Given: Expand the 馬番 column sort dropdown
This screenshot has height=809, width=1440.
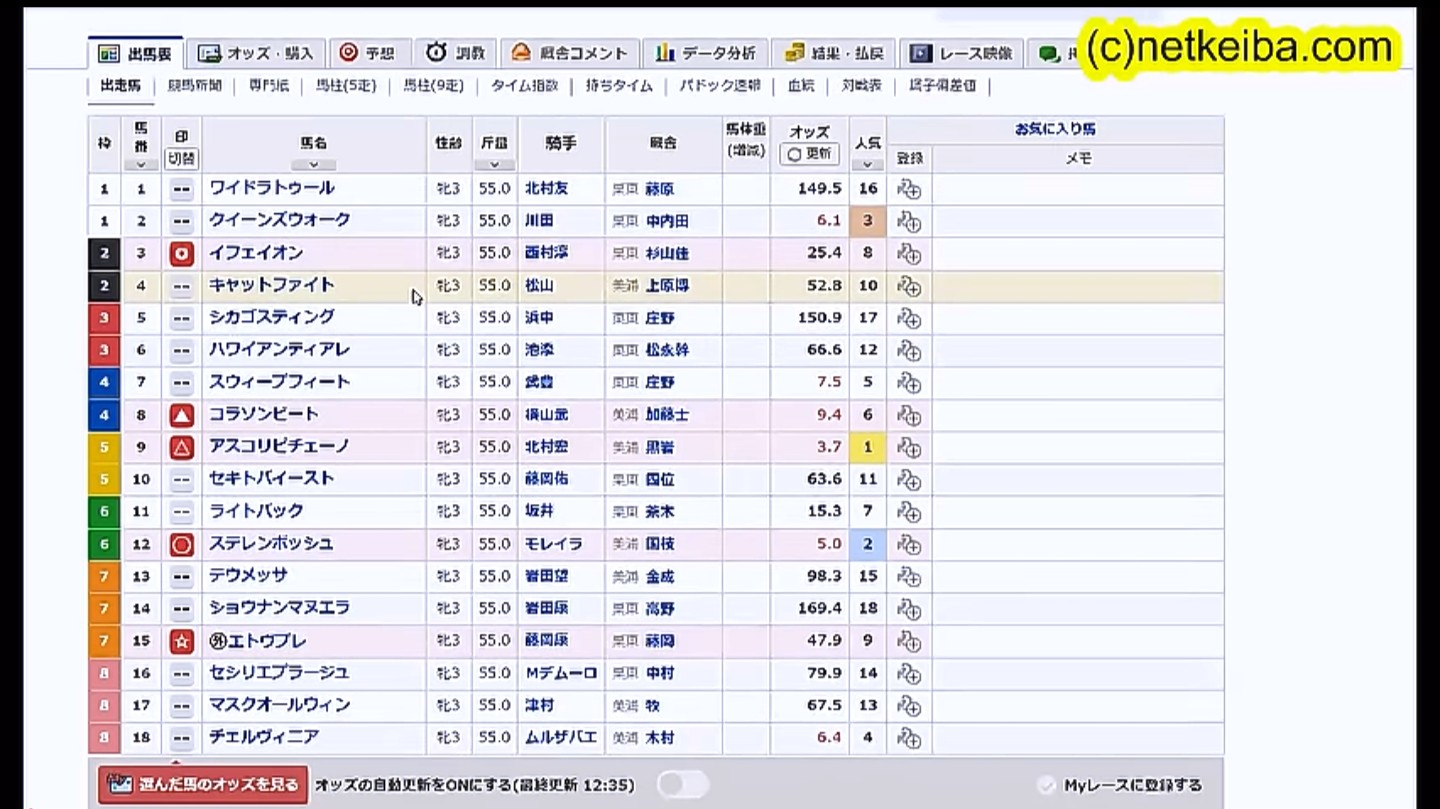Looking at the screenshot, I should coord(141,165).
